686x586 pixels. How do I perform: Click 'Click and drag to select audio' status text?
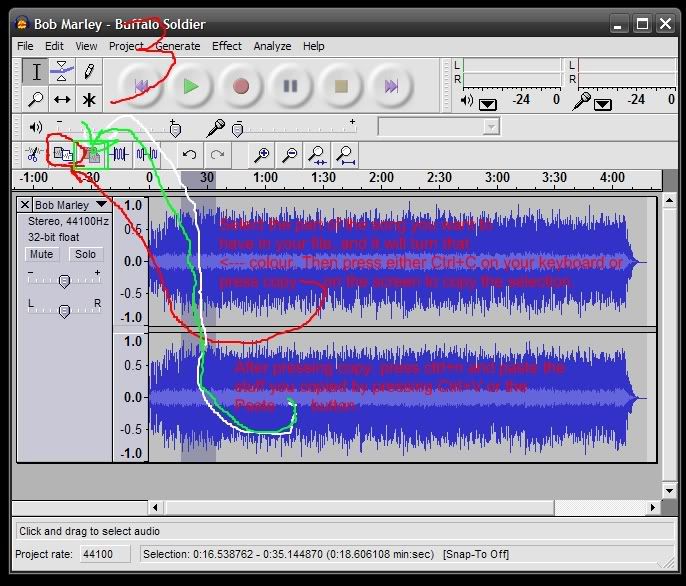[89, 531]
